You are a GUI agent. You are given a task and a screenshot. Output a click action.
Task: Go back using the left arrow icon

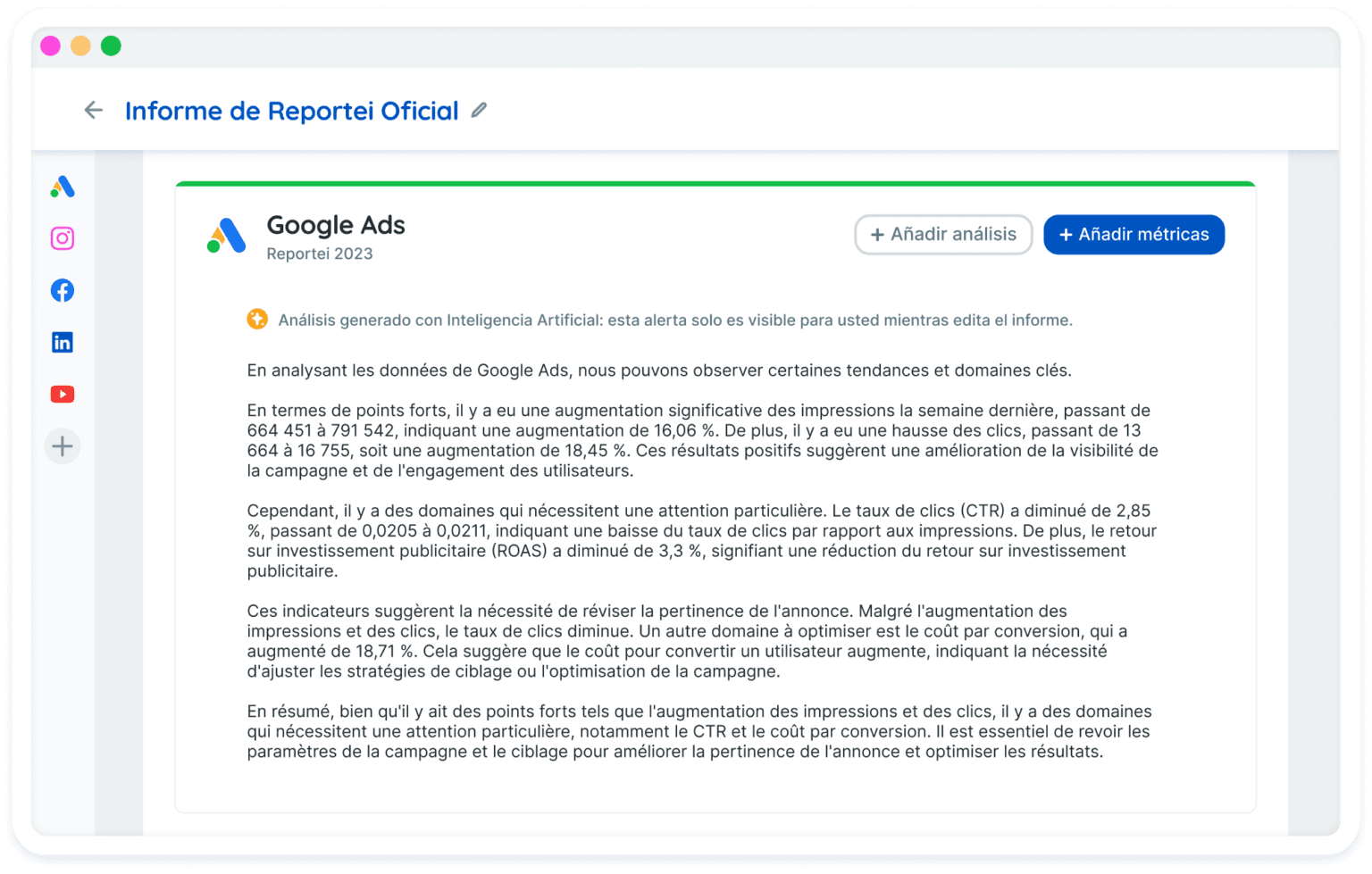tap(94, 110)
